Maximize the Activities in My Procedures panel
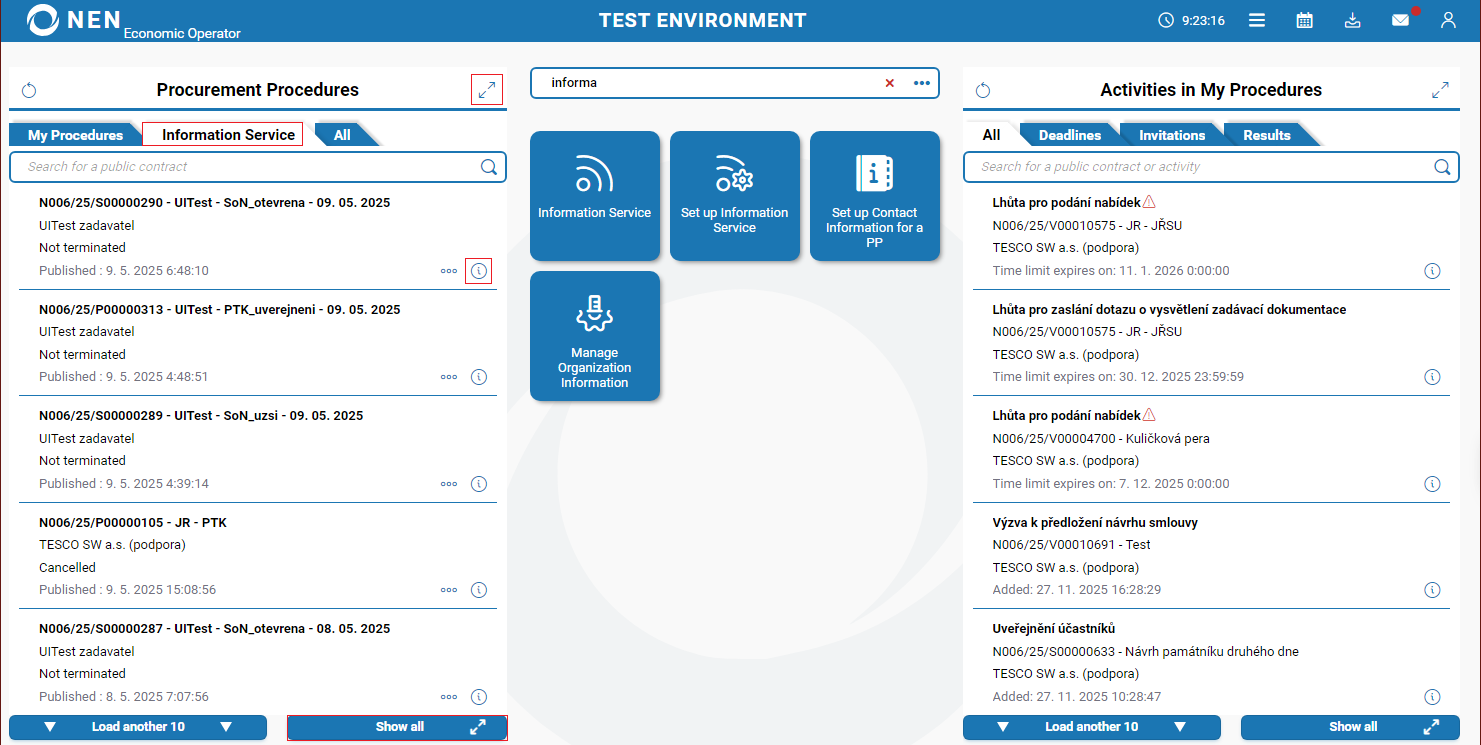 1440,90
